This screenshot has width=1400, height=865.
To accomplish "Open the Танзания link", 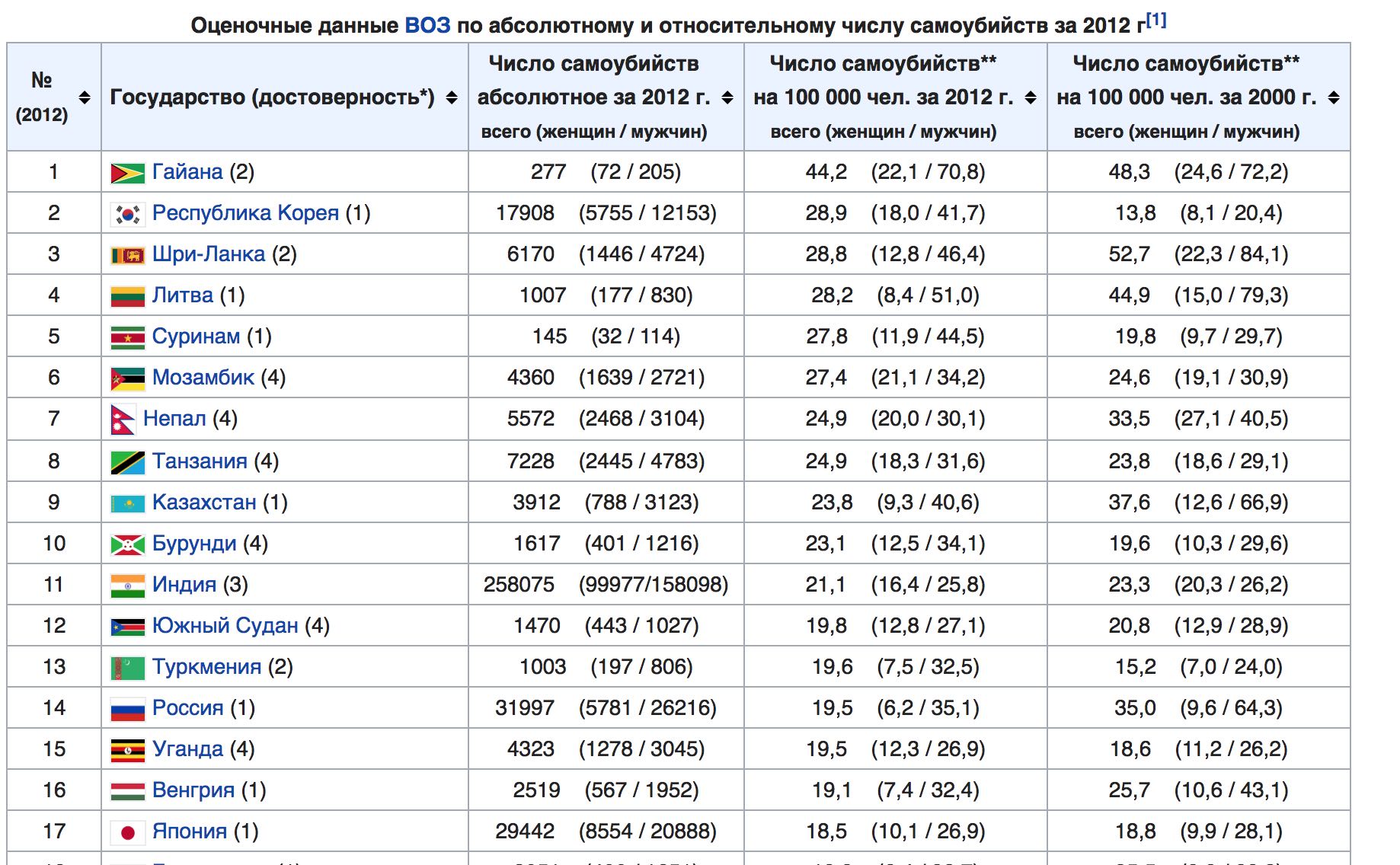I will (200, 461).
